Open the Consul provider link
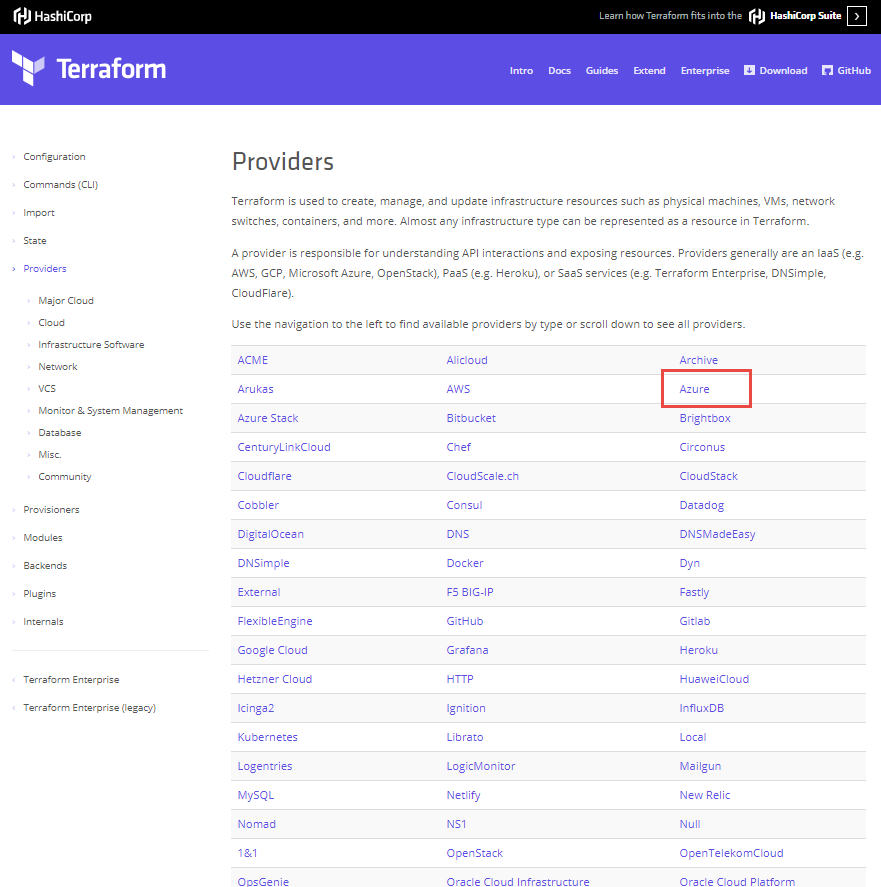 (x=465, y=505)
